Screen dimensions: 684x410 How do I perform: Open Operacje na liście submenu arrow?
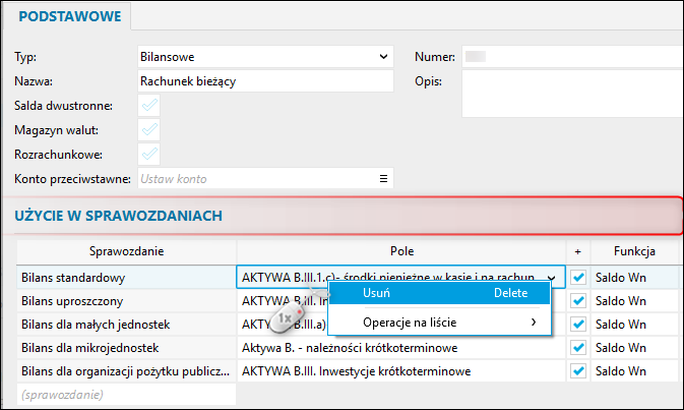[533, 322]
